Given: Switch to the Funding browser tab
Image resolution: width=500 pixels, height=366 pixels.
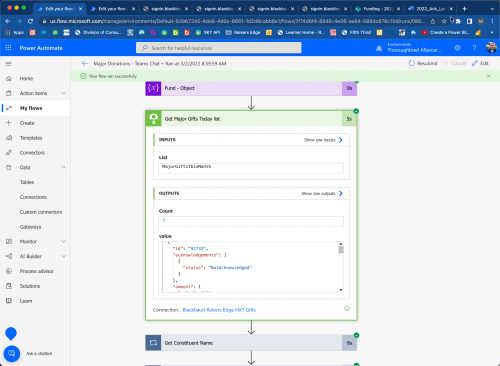Looking at the screenshot, I should pyautogui.click(x=378, y=9).
